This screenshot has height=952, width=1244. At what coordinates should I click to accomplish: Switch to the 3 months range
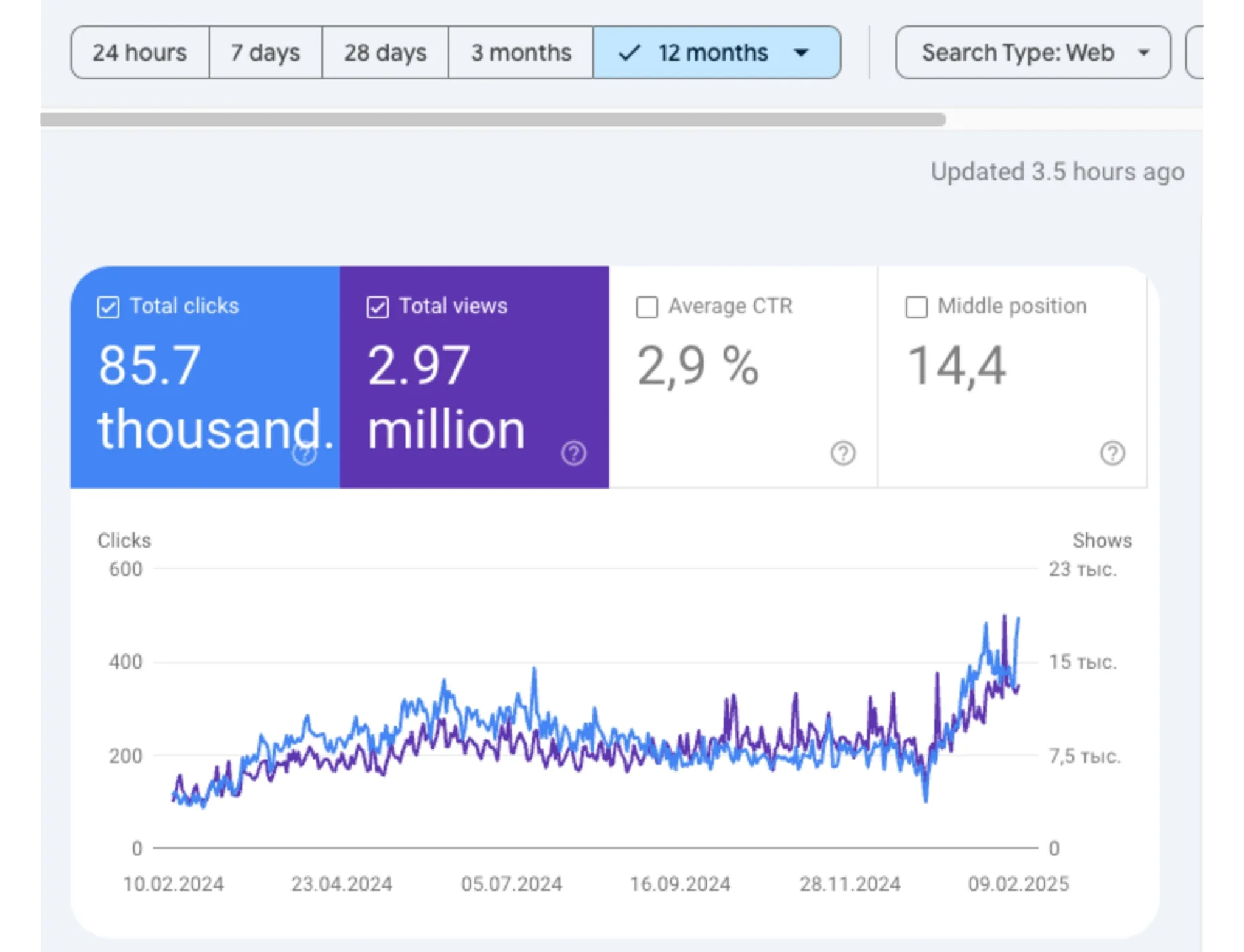[521, 52]
